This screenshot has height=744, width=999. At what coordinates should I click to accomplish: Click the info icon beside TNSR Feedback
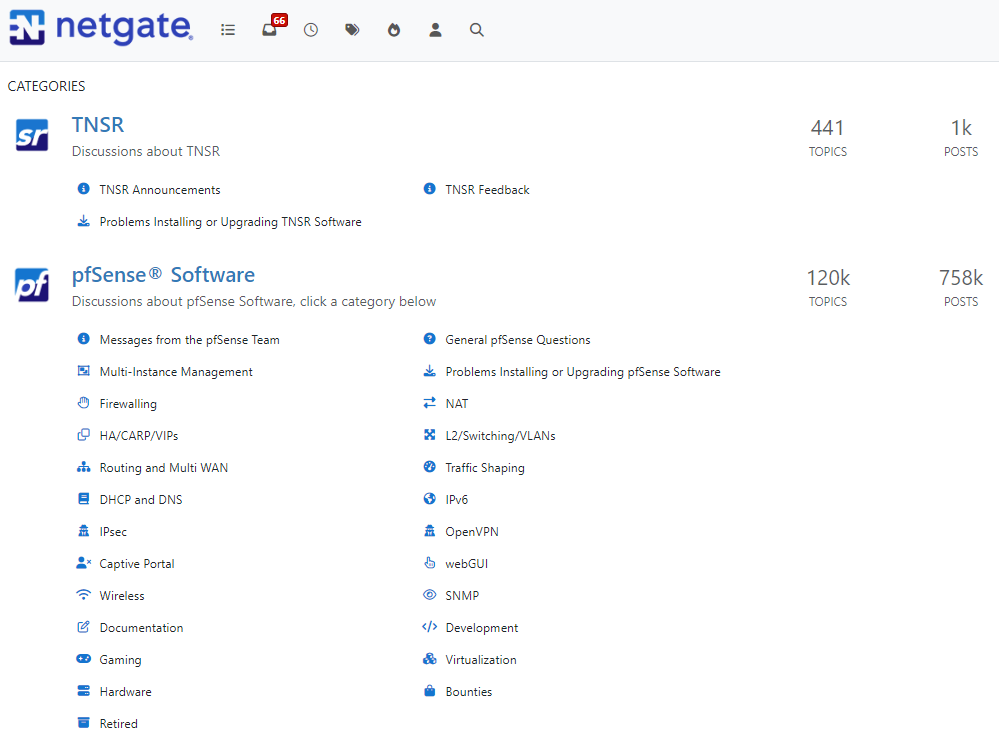(x=429, y=189)
